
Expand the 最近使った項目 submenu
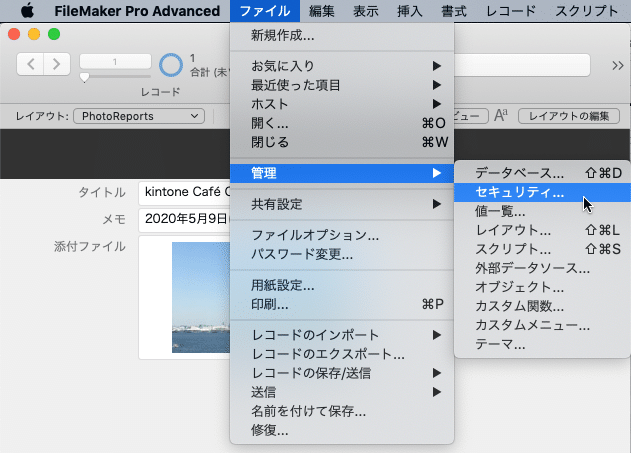(342, 85)
